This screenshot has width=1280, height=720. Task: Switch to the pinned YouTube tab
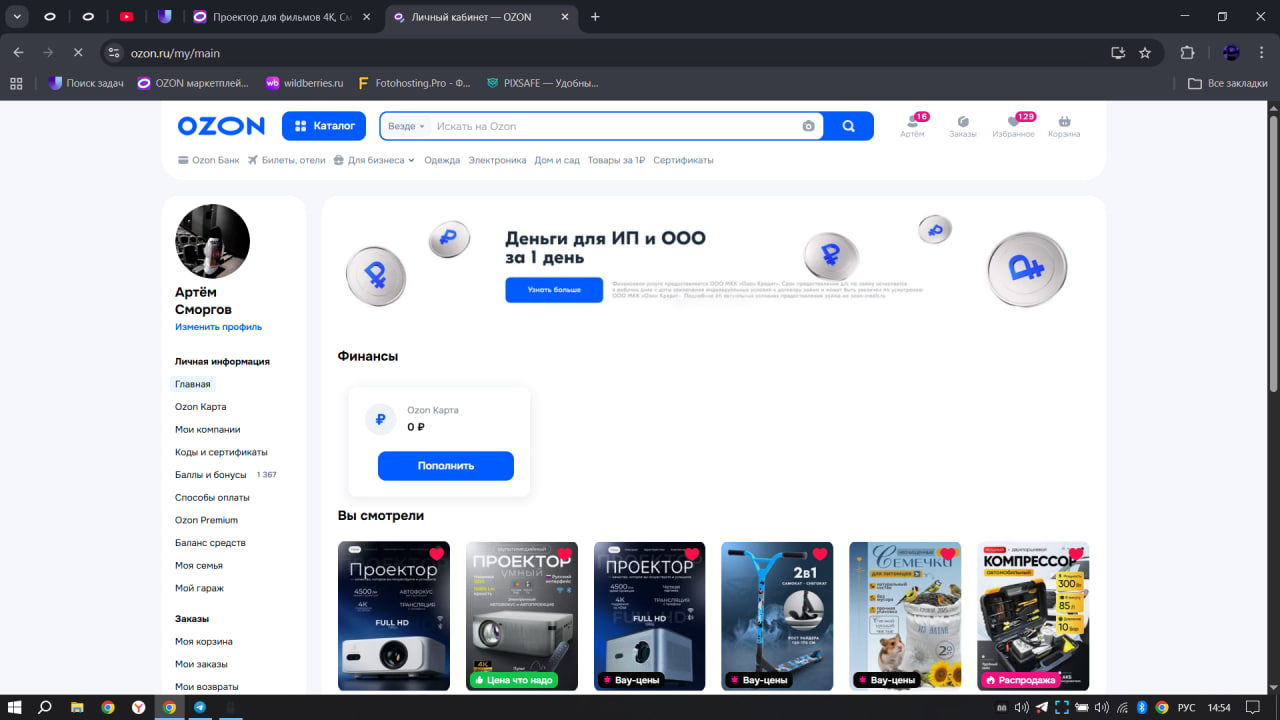click(x=126, y=17)
